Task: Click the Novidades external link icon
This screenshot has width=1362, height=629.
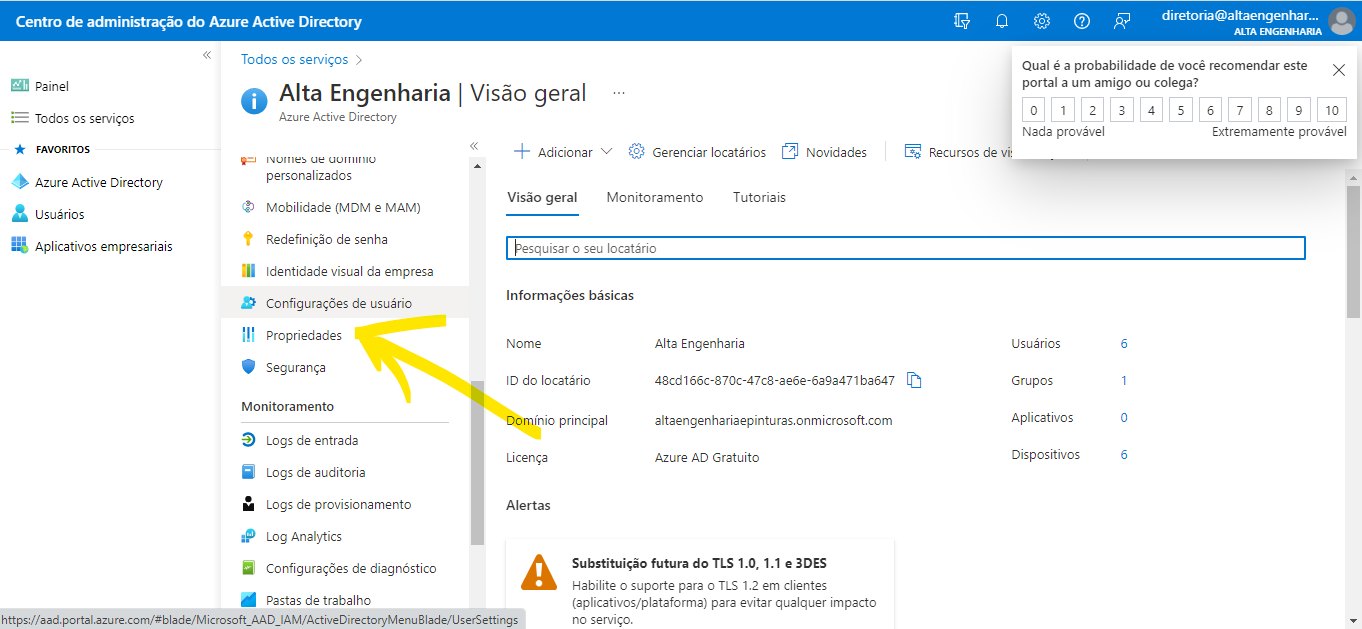Action: pyautogui.click(x=790, y=152)
